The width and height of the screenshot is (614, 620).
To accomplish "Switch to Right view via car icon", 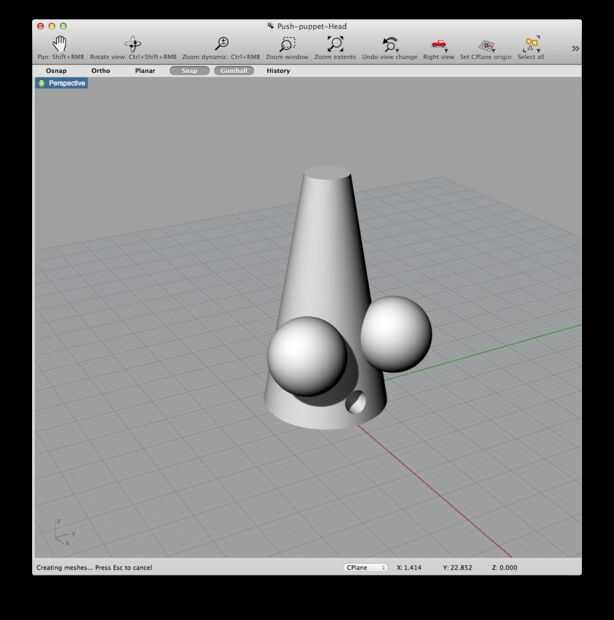I will (439, 43).
